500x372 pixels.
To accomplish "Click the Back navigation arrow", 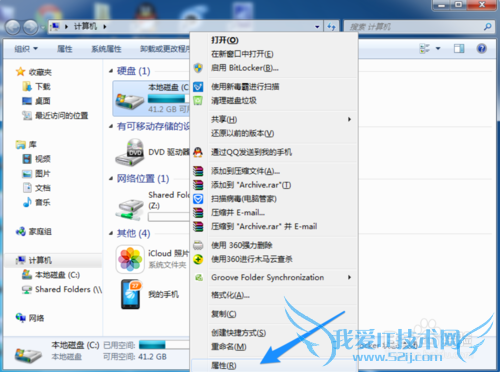I will (13, 27).
